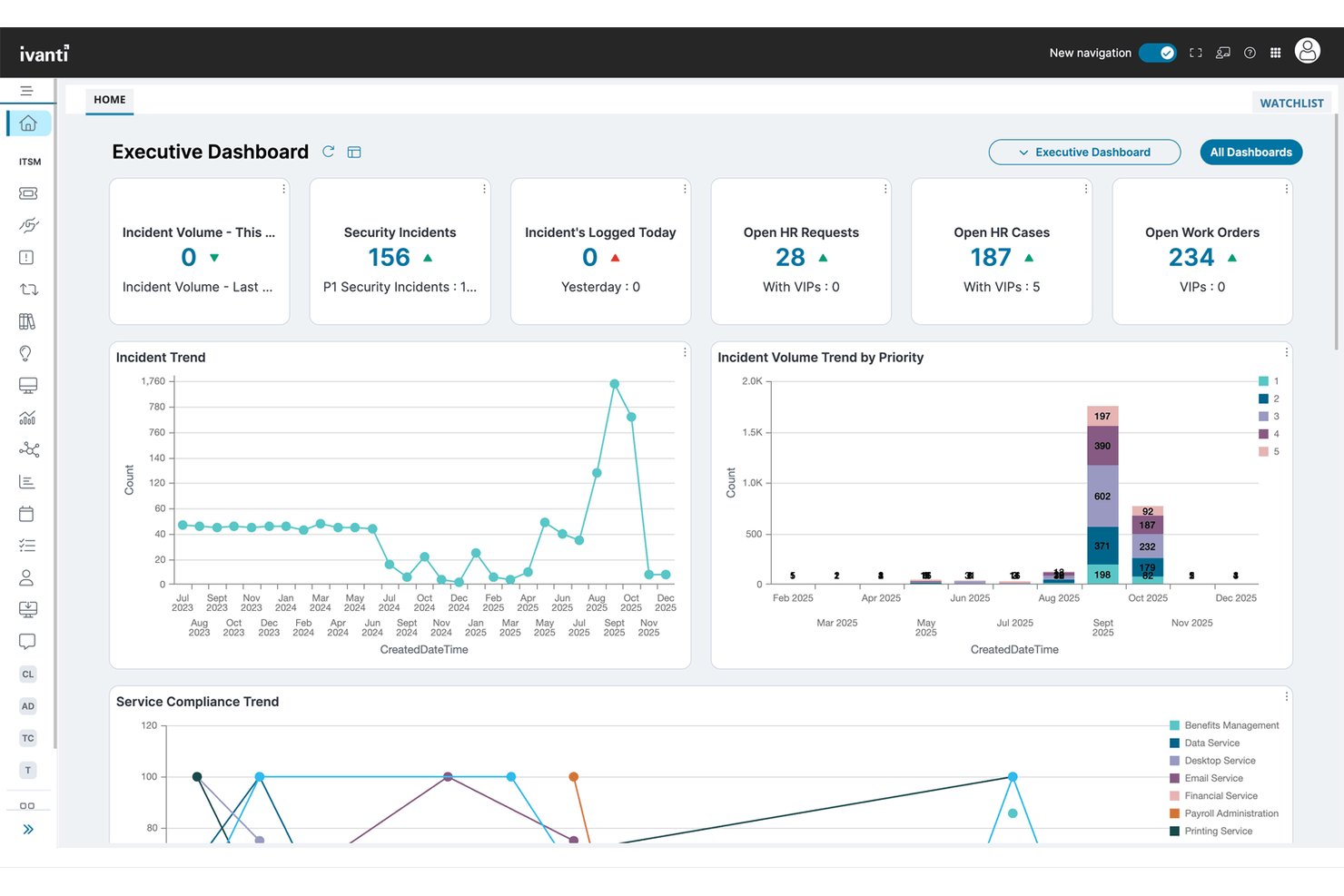Go to Home via the house icon
1344x896 pixels.
28,123
